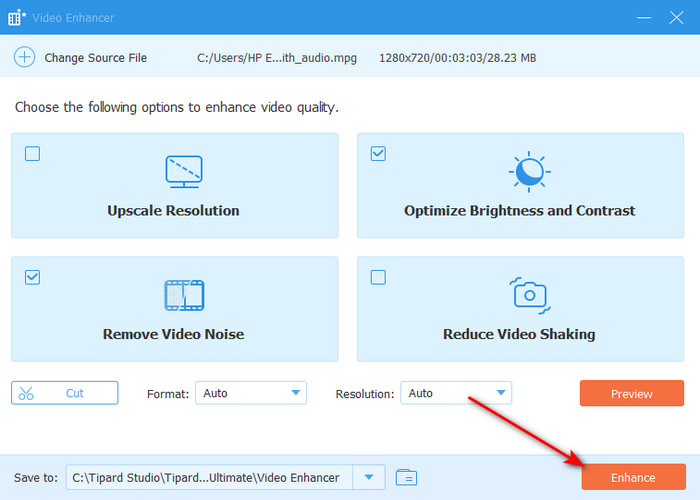Uncheck the Remove Video Noise checkbox

coord(32,277)
